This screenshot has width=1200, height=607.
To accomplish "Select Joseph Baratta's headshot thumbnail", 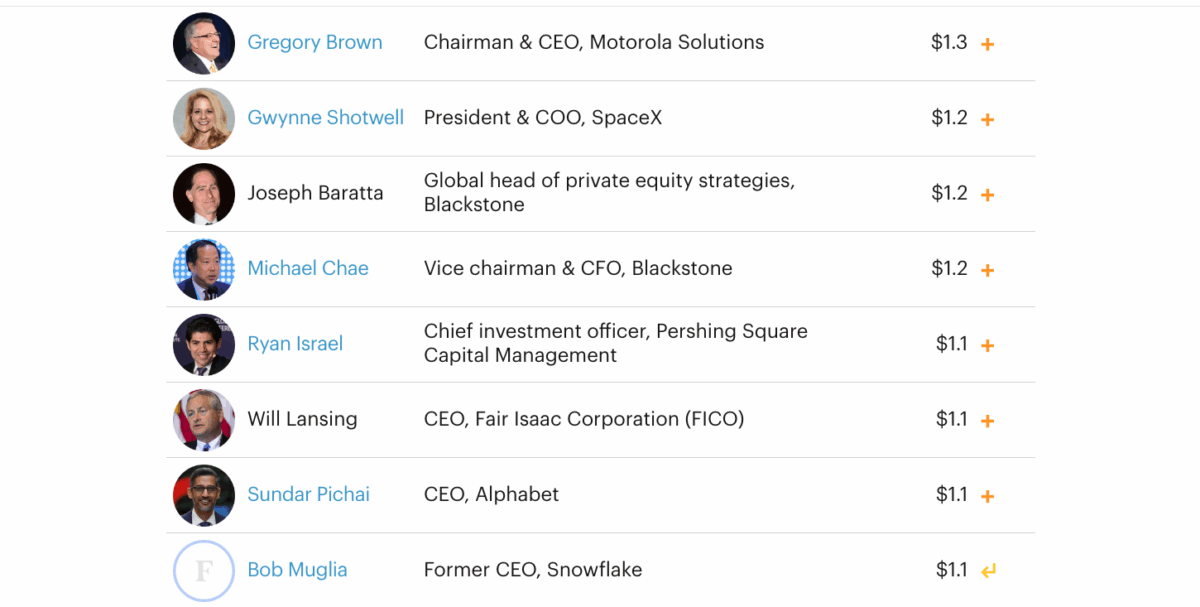I will pos(204,194).
